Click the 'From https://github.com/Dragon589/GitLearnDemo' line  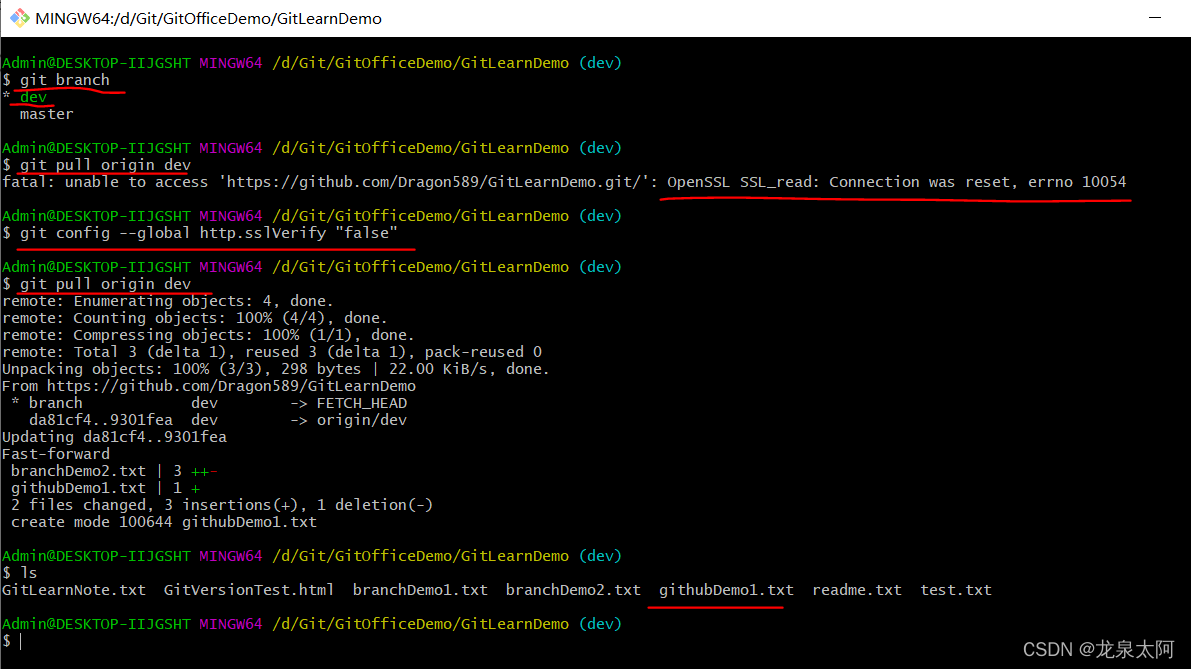click(x=208, y=386)
